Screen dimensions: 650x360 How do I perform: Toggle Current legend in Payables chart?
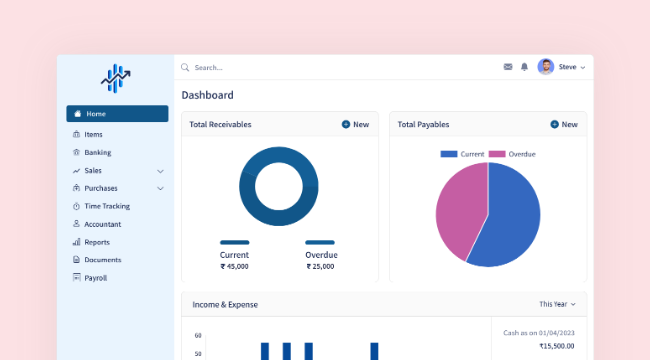pyautogui.click(x=462, y=154)
